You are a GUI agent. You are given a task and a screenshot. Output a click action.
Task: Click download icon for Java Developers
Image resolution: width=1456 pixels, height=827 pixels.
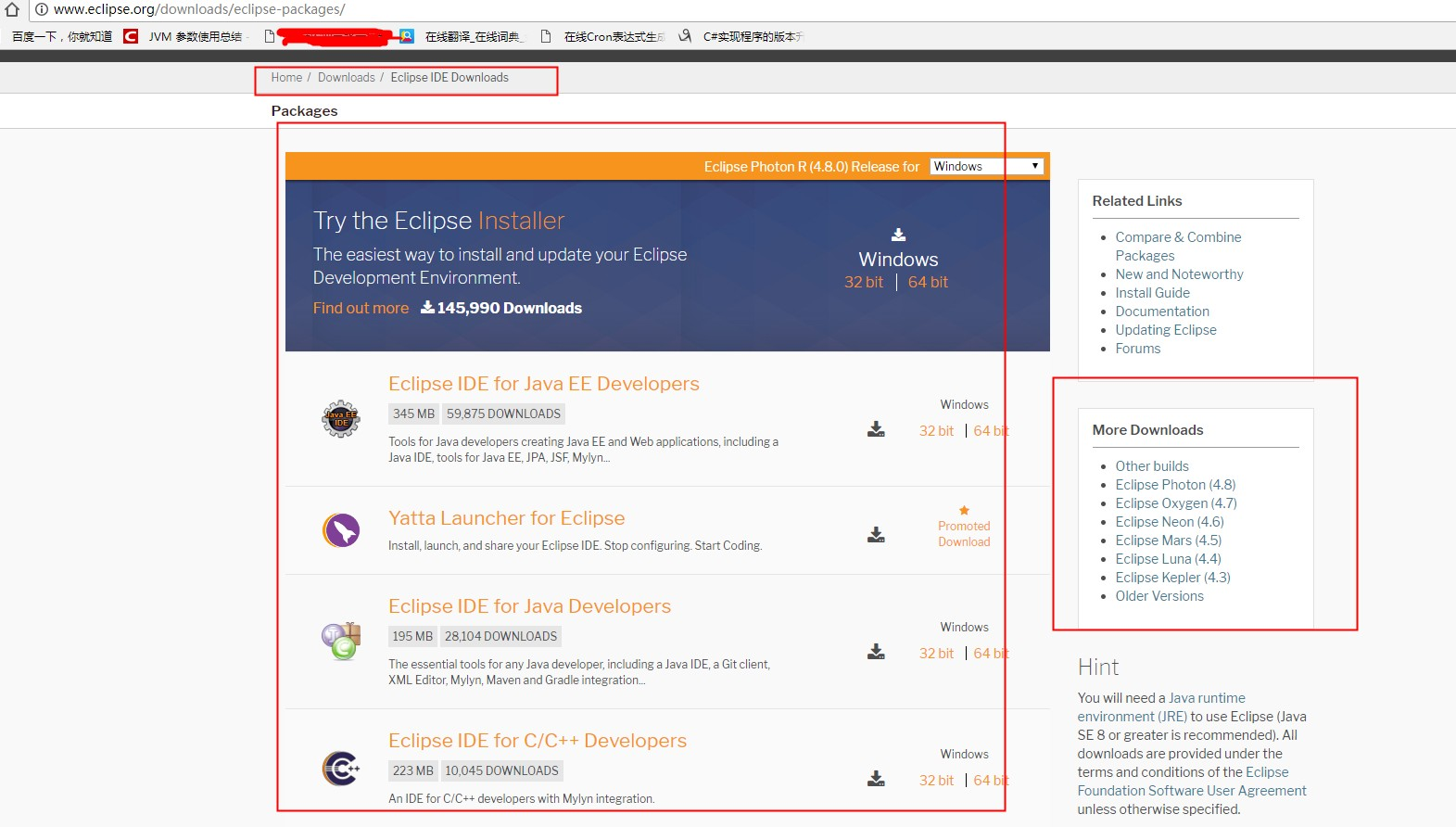[x=876, y=652]
